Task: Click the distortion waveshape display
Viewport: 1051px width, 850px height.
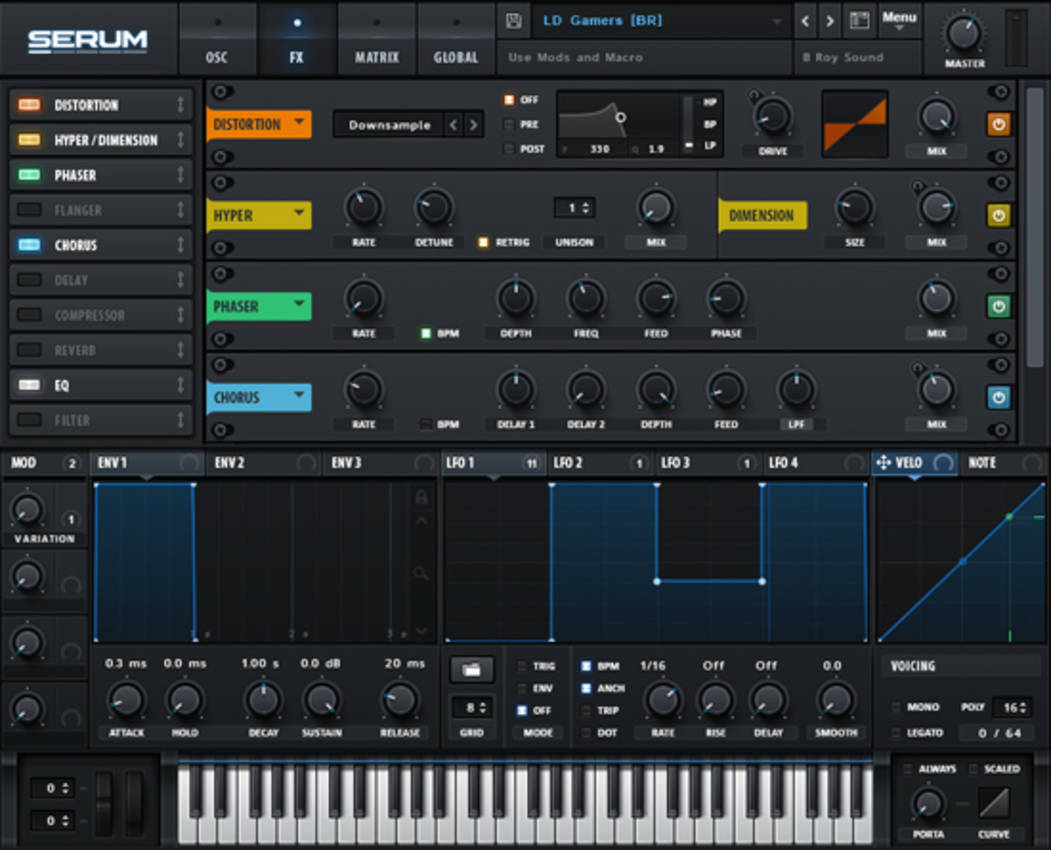Action: pos(855,125)
